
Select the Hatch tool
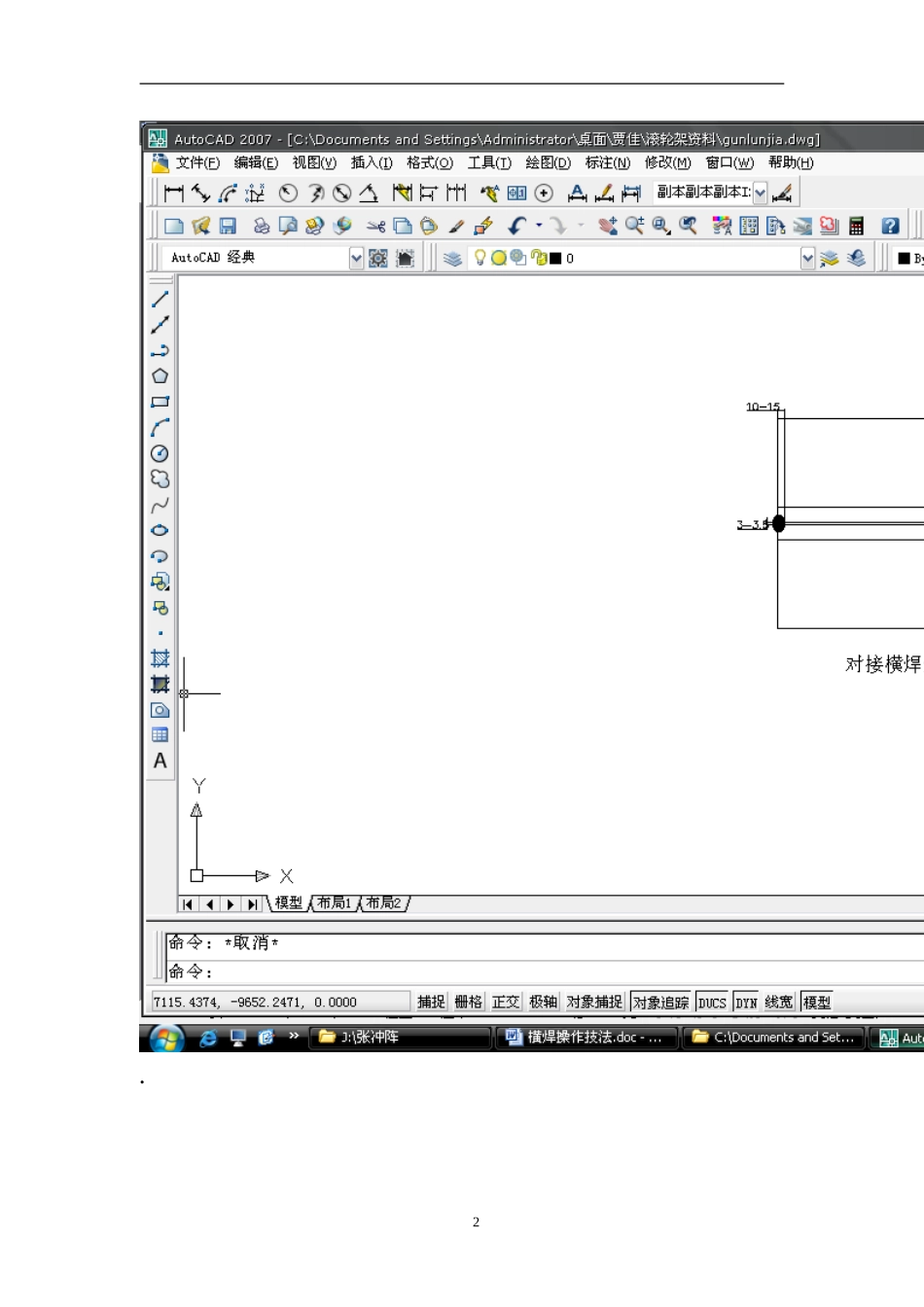160,658
